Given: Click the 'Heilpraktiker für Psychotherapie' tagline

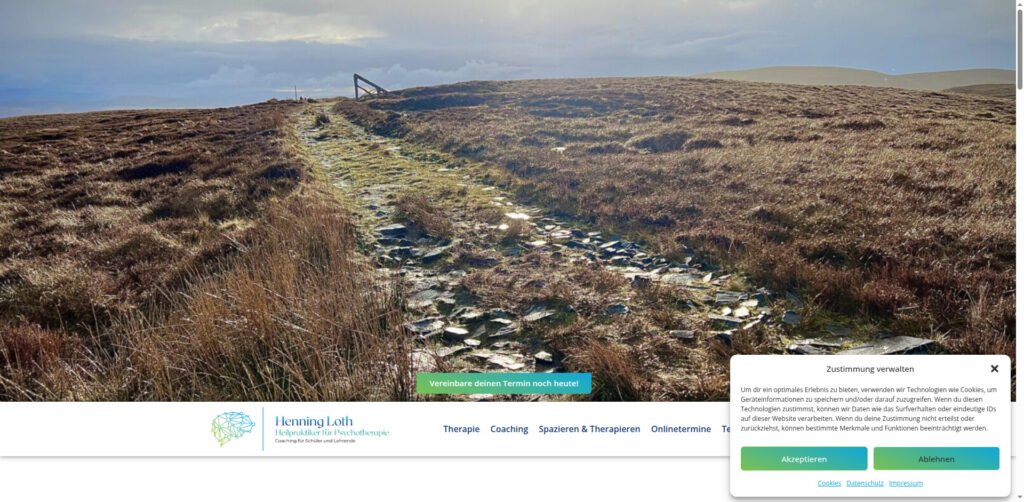Looking at the screenshot, I should (x=332, y=433).
